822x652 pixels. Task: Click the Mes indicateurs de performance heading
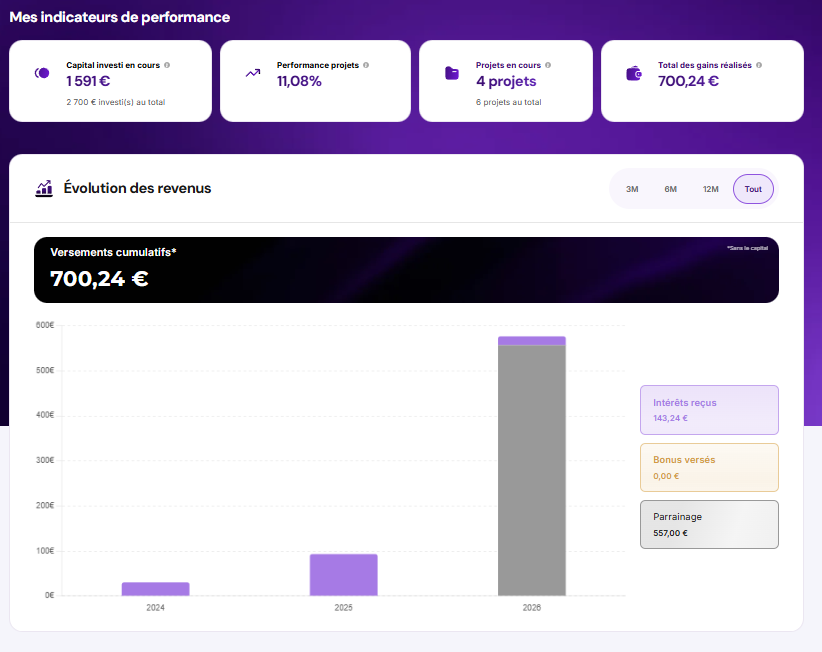120,17
